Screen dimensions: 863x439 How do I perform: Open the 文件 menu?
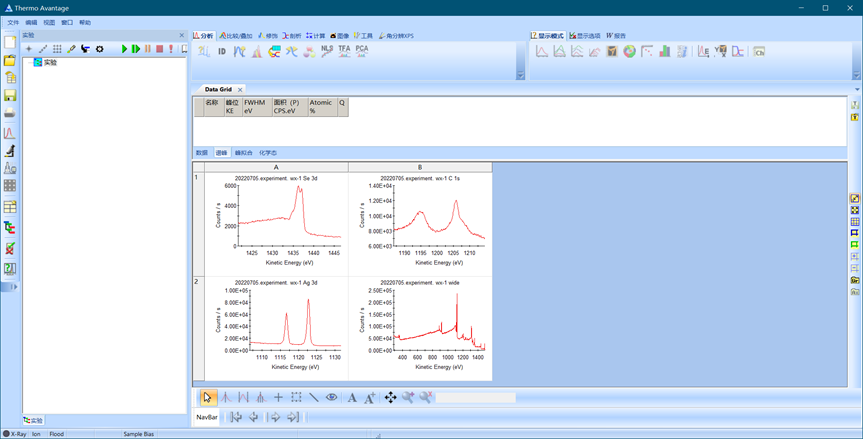(13, 22)
